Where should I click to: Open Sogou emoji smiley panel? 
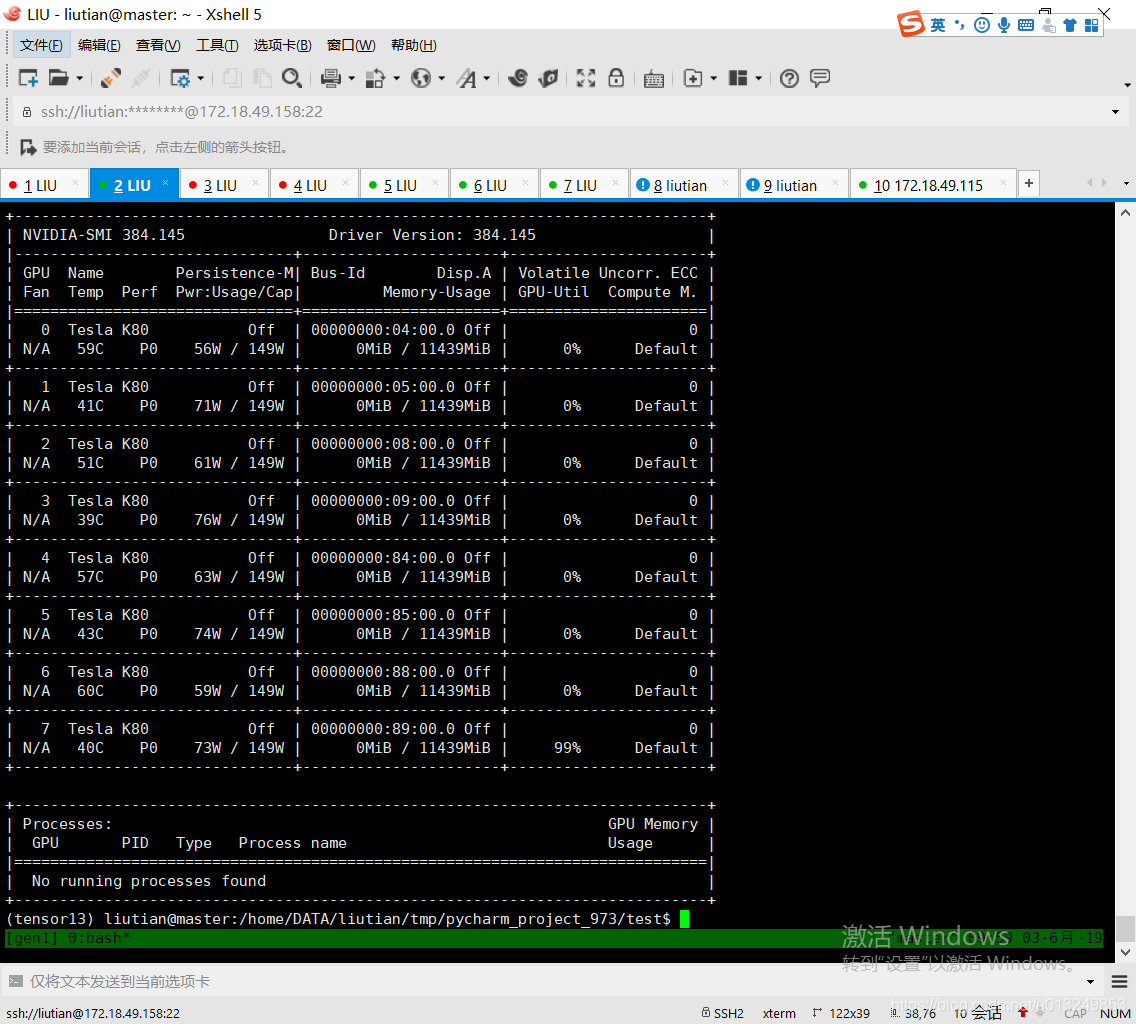coord(982,25)
